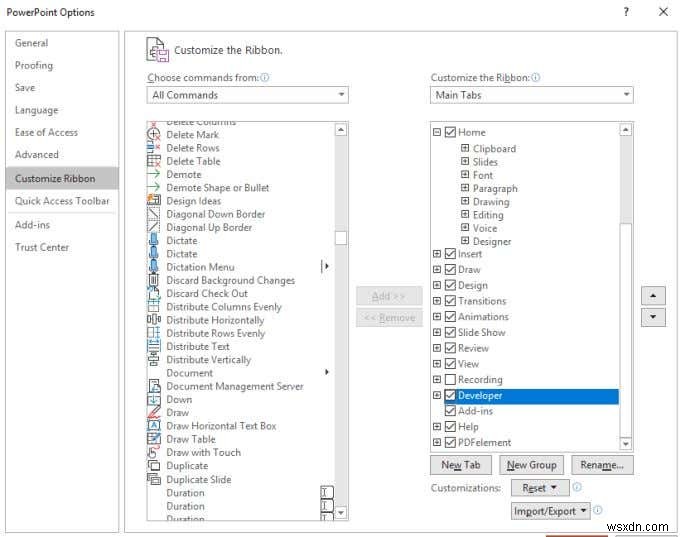Expand the Slide Show tab node
The image size is (680, 537).
click(x=437, y=332)
